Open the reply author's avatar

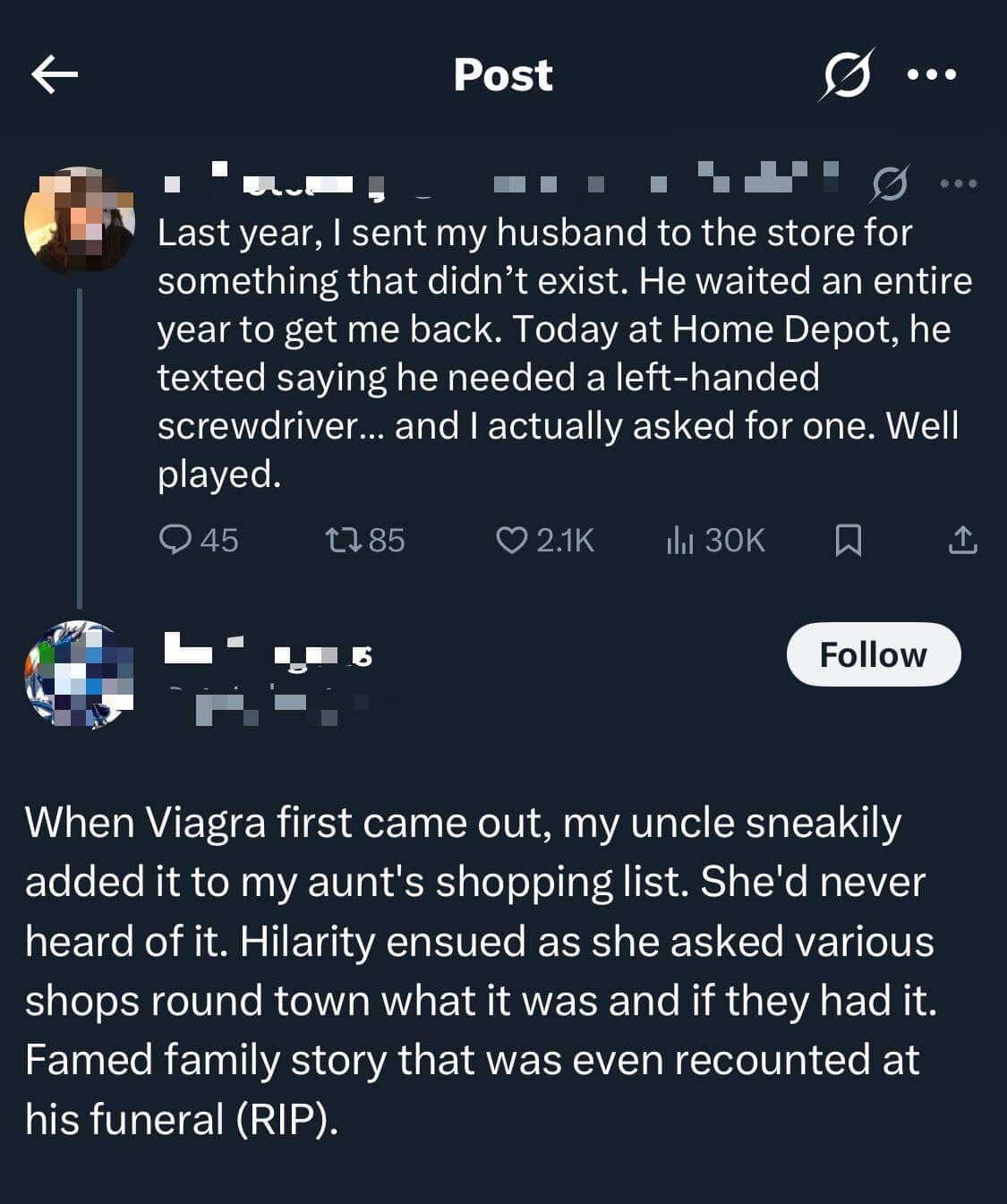80,674
